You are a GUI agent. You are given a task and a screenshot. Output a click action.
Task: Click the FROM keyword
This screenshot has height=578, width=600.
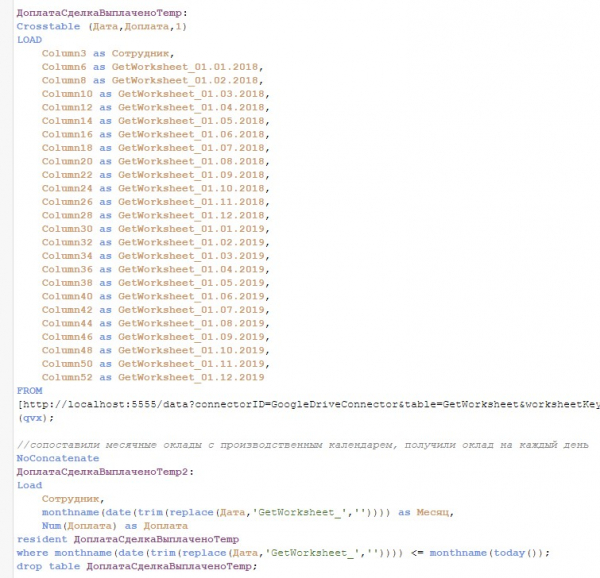pyautogui.click(x=29, y=391)
